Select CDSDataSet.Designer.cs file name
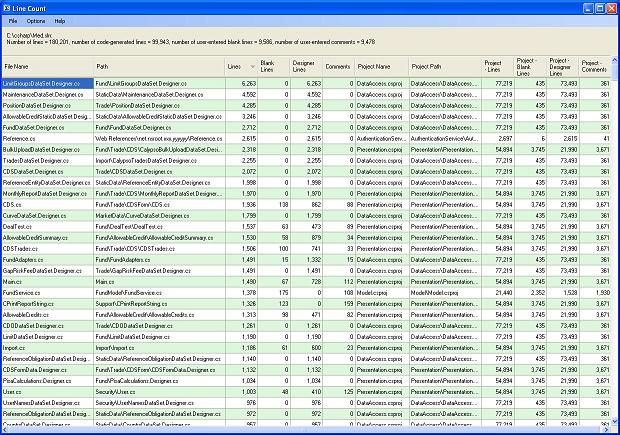620x435 pixels. (33, 172)
